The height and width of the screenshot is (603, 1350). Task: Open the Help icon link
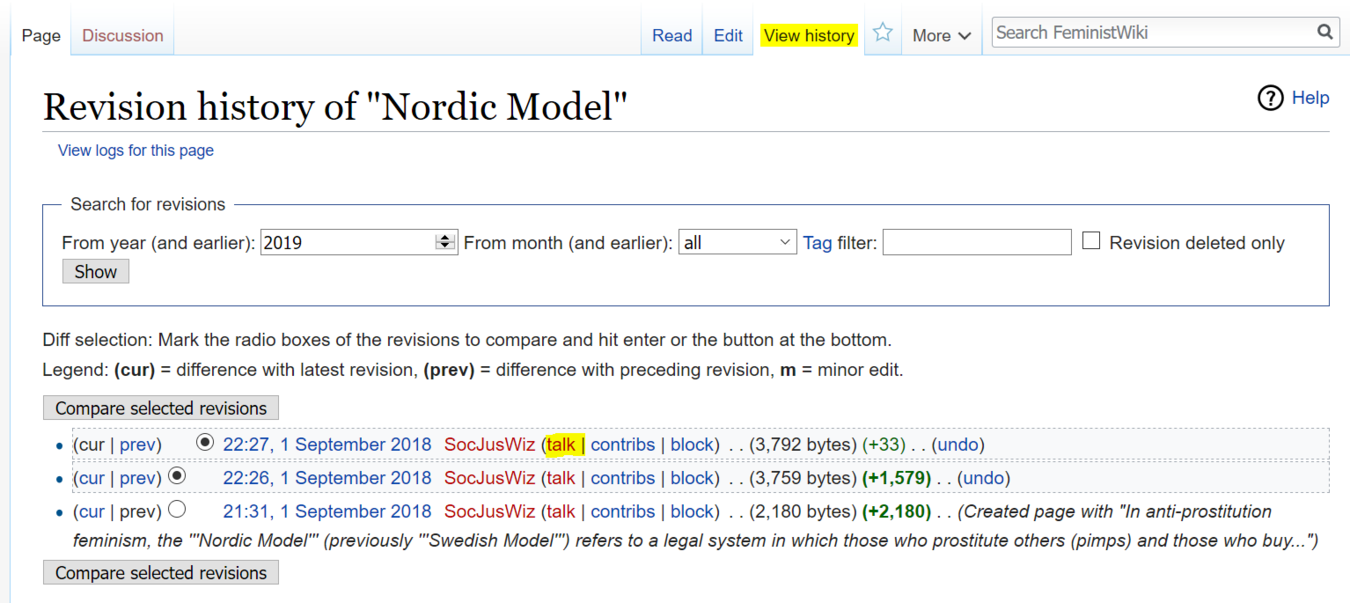click(x=1270, y=98)
